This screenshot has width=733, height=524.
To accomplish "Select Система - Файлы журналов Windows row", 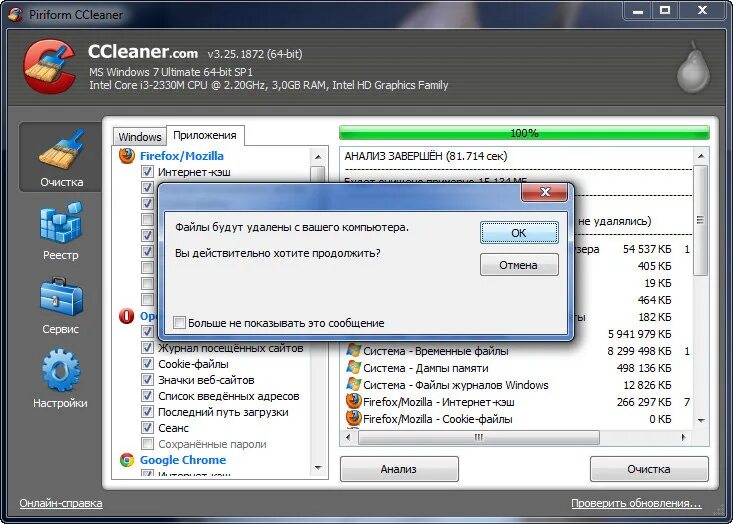I will [518, 385].
